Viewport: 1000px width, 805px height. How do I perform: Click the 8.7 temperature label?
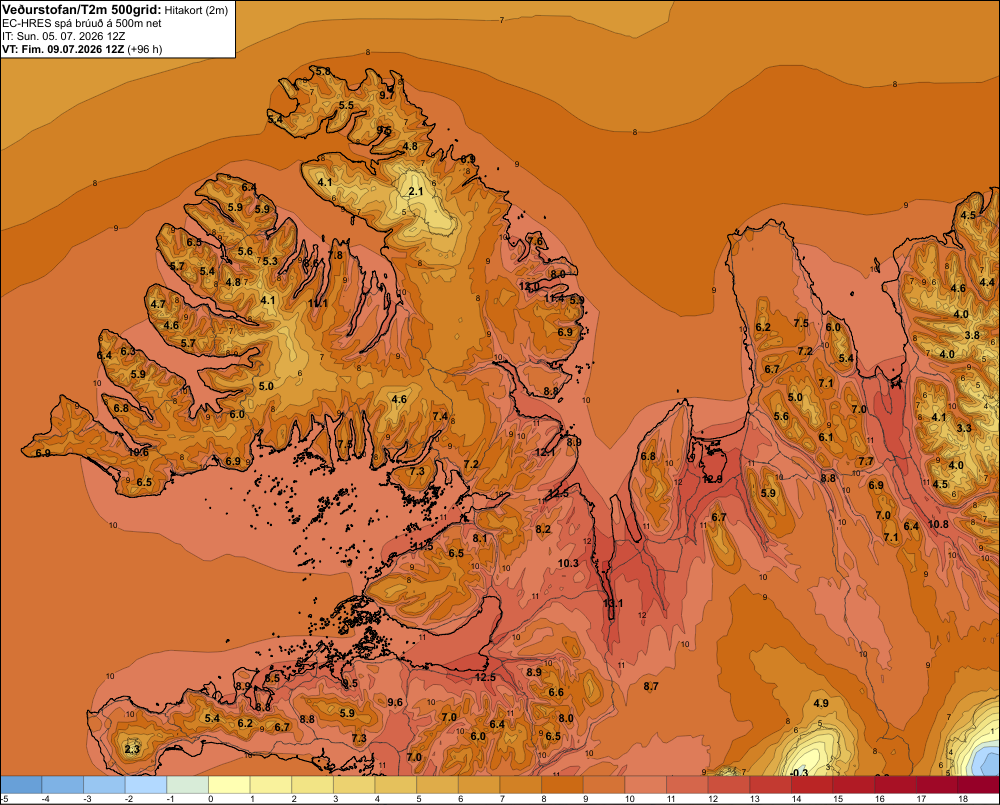(651, 686)
